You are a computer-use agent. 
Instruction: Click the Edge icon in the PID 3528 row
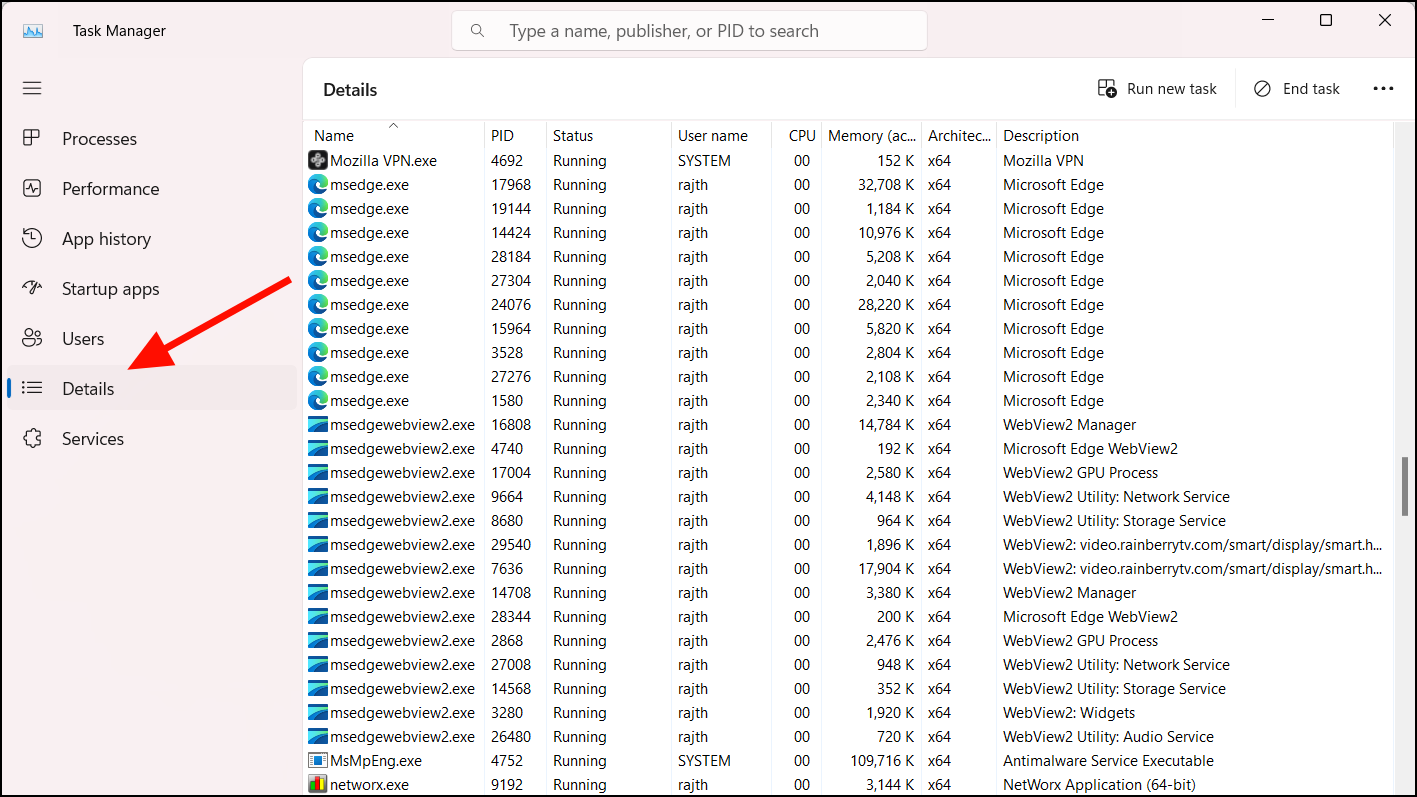(318, 352)
